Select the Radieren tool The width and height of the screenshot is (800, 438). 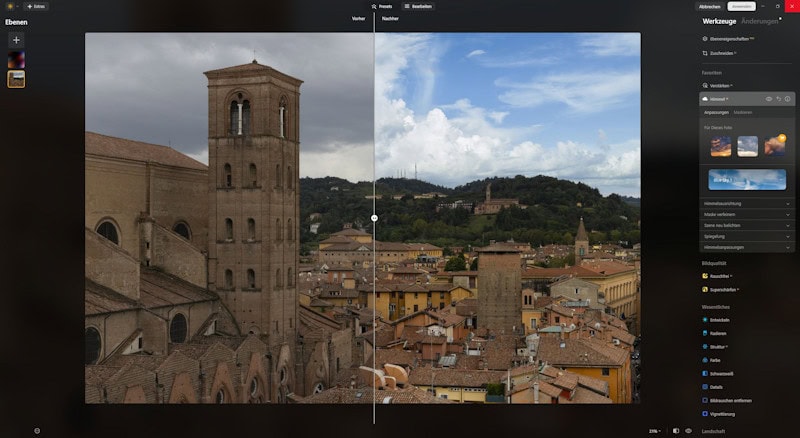[719, 333]
